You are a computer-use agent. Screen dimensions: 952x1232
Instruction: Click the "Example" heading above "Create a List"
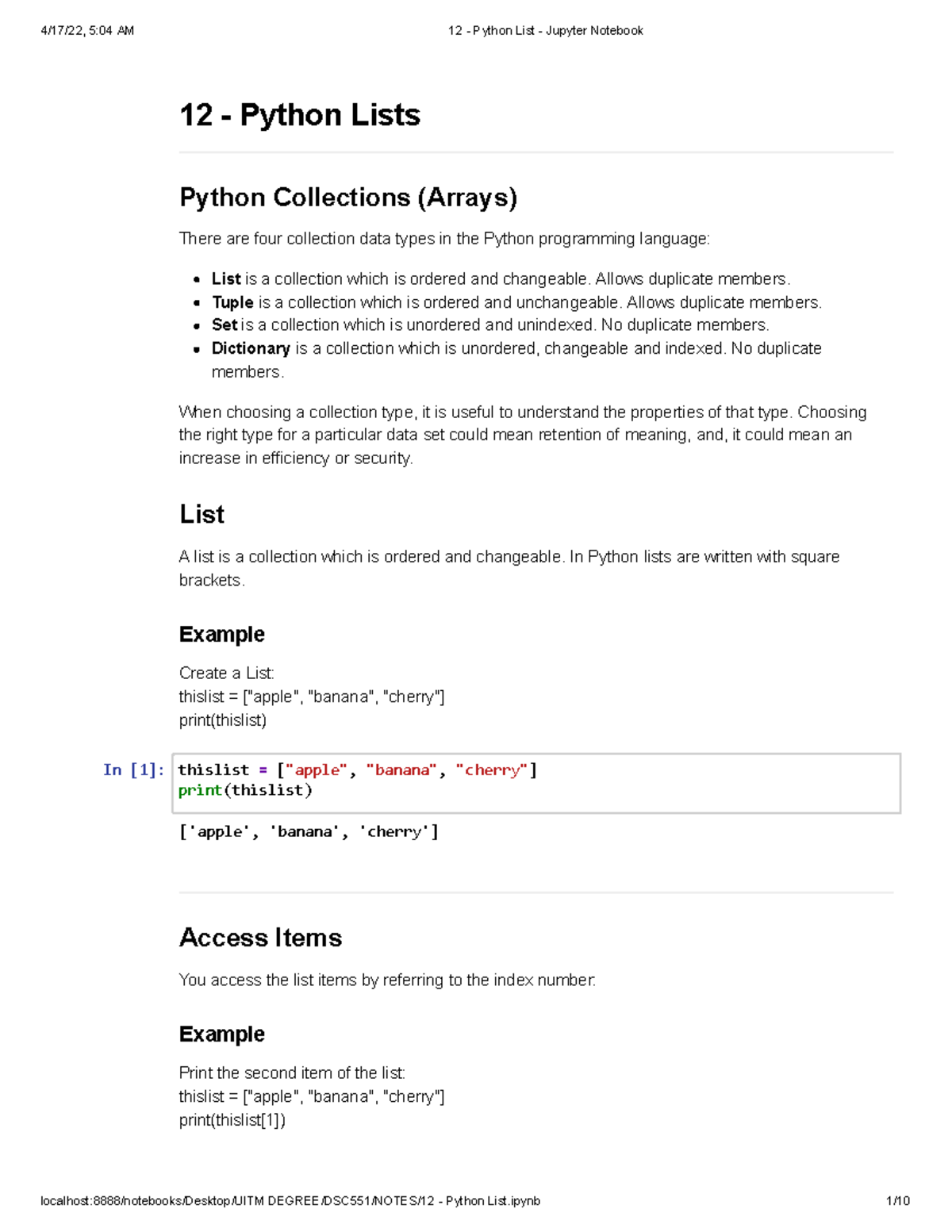(221, 635)
